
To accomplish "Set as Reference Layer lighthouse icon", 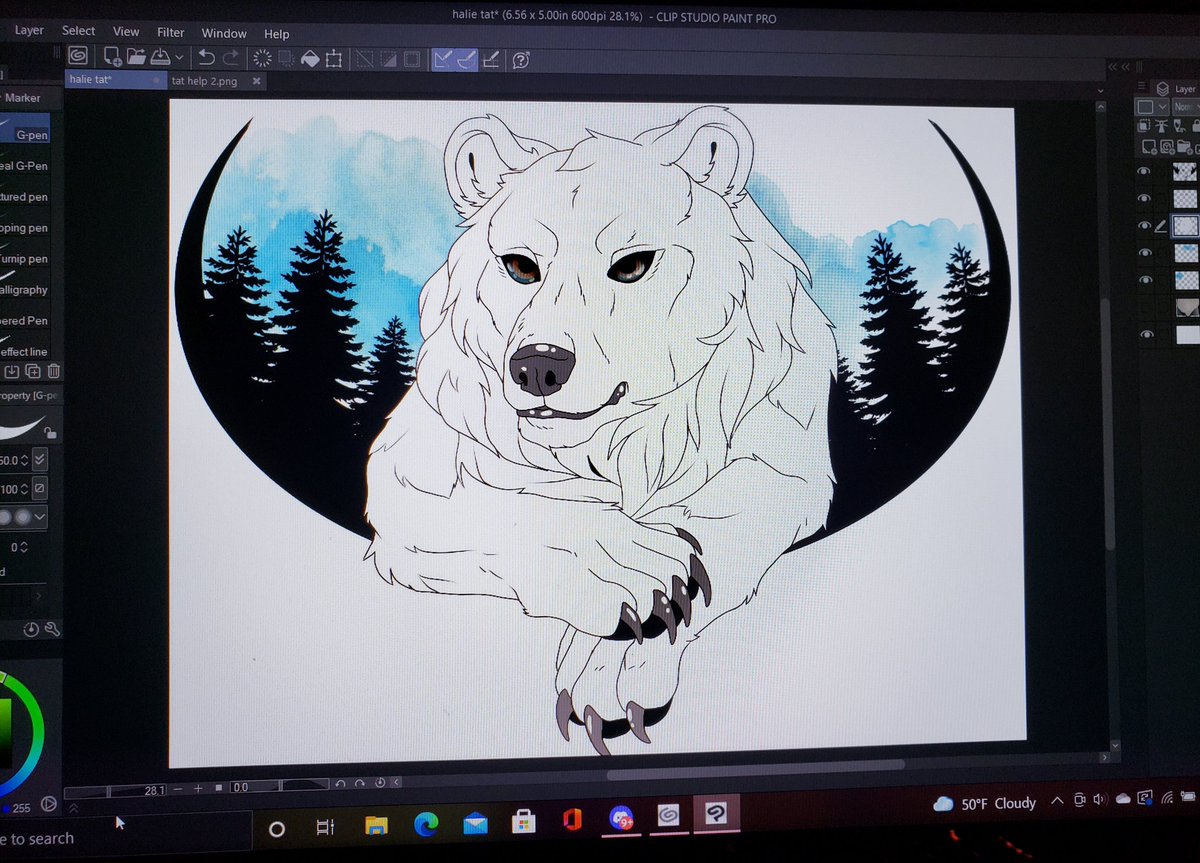I will click(1161, 126).
